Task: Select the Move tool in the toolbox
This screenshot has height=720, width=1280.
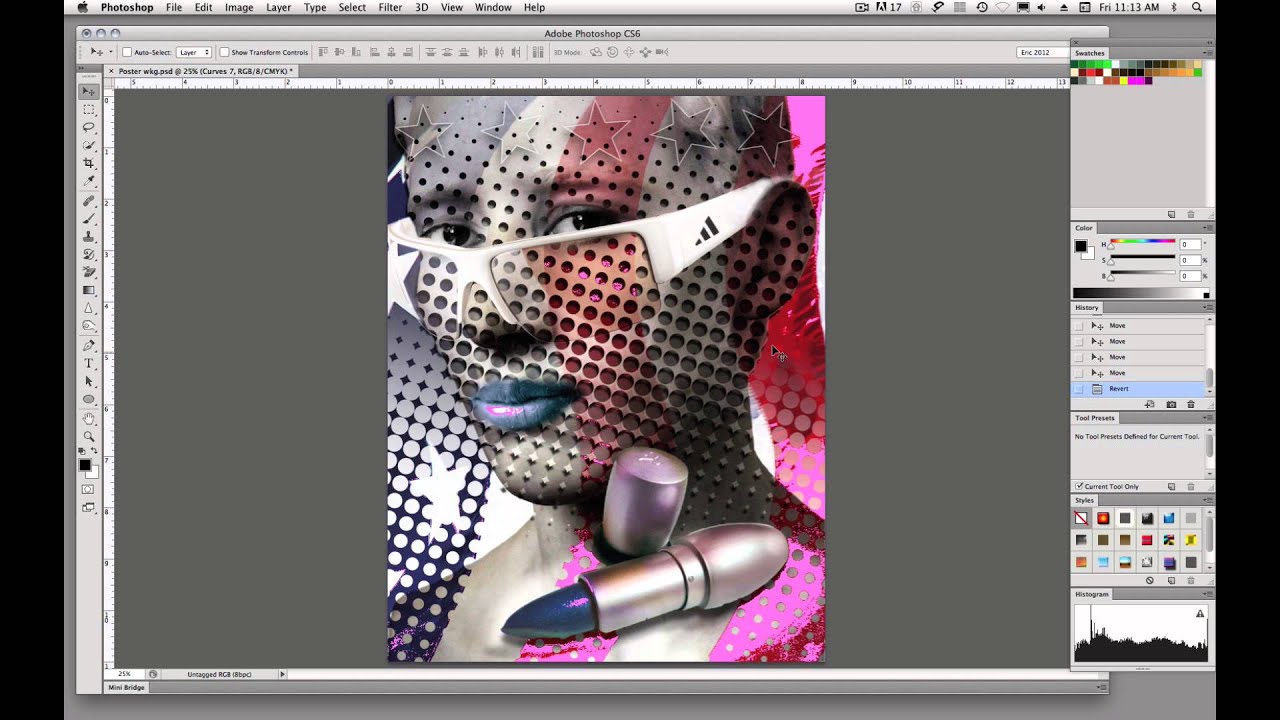Action: [x=89, y=91]
